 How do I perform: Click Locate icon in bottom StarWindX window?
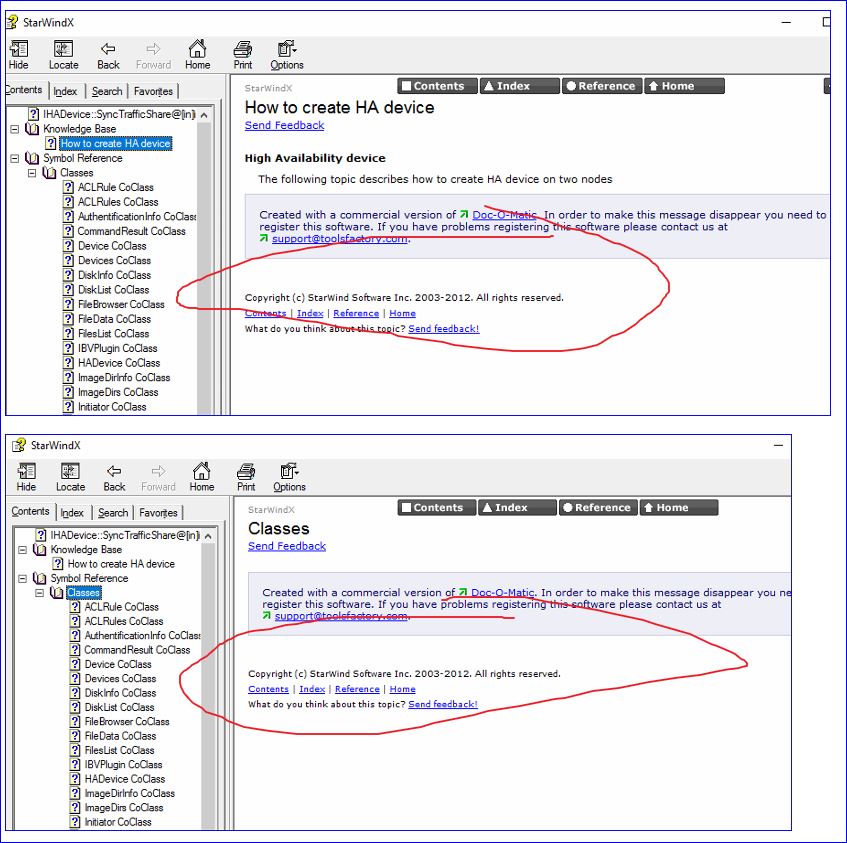coord(70,471)
